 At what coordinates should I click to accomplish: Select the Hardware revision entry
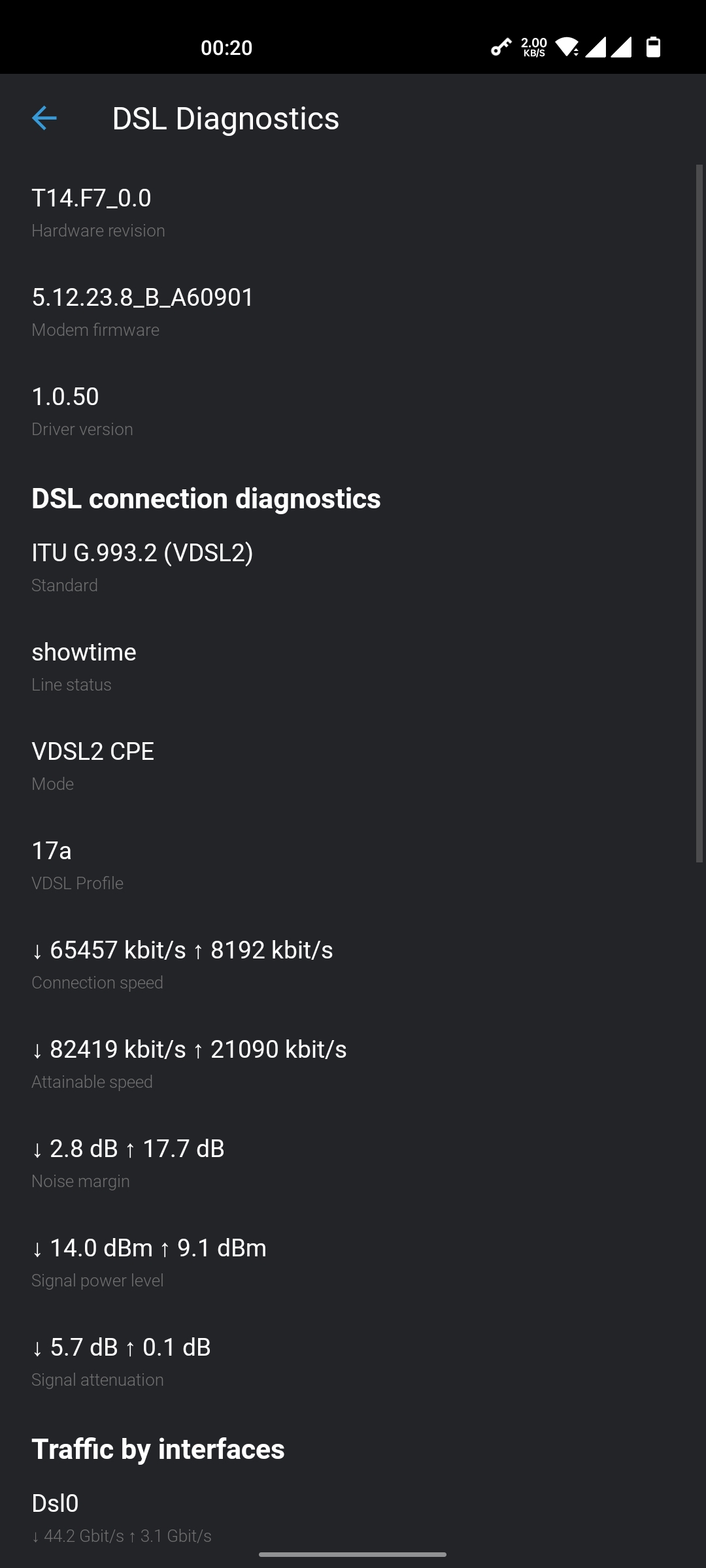point(353,213)
